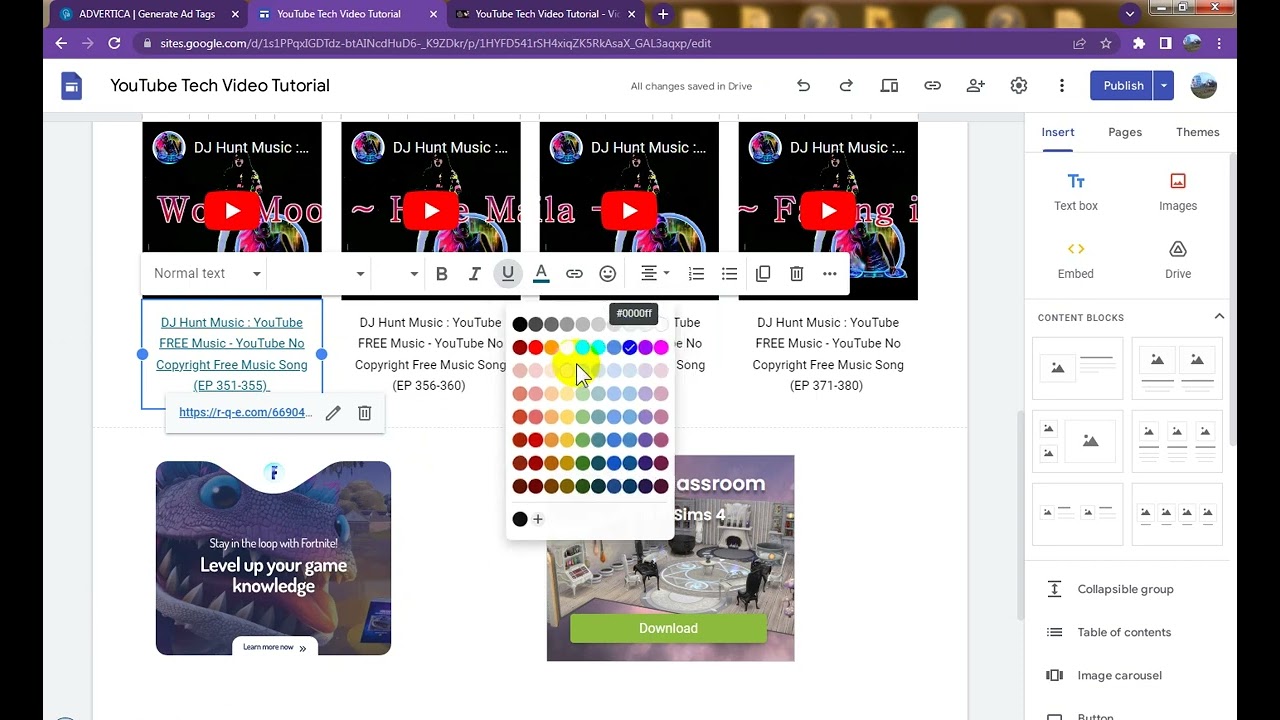Open the Normal text style dropdown
Image resolution: width=1280 pixels, height=720 pixels.
[x=207, y=274]
